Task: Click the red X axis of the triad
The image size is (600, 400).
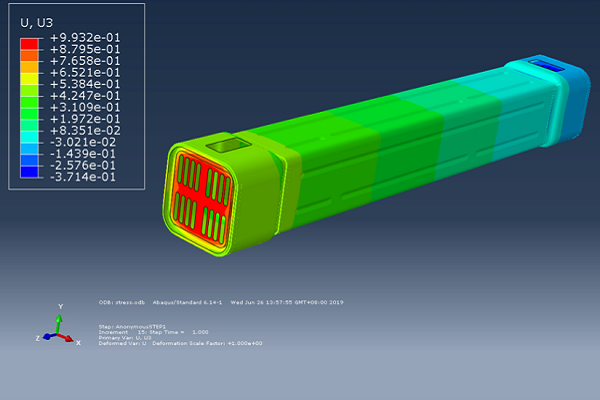Action: click(x=70, y=338)
